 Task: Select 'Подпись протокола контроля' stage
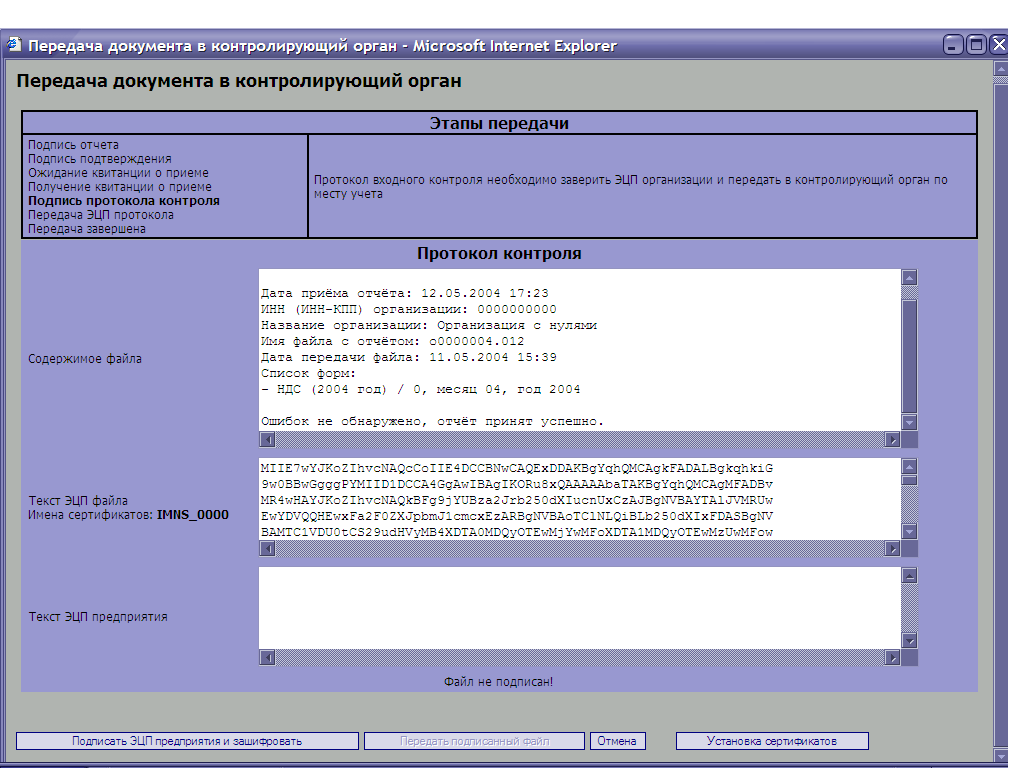(124, 201)
